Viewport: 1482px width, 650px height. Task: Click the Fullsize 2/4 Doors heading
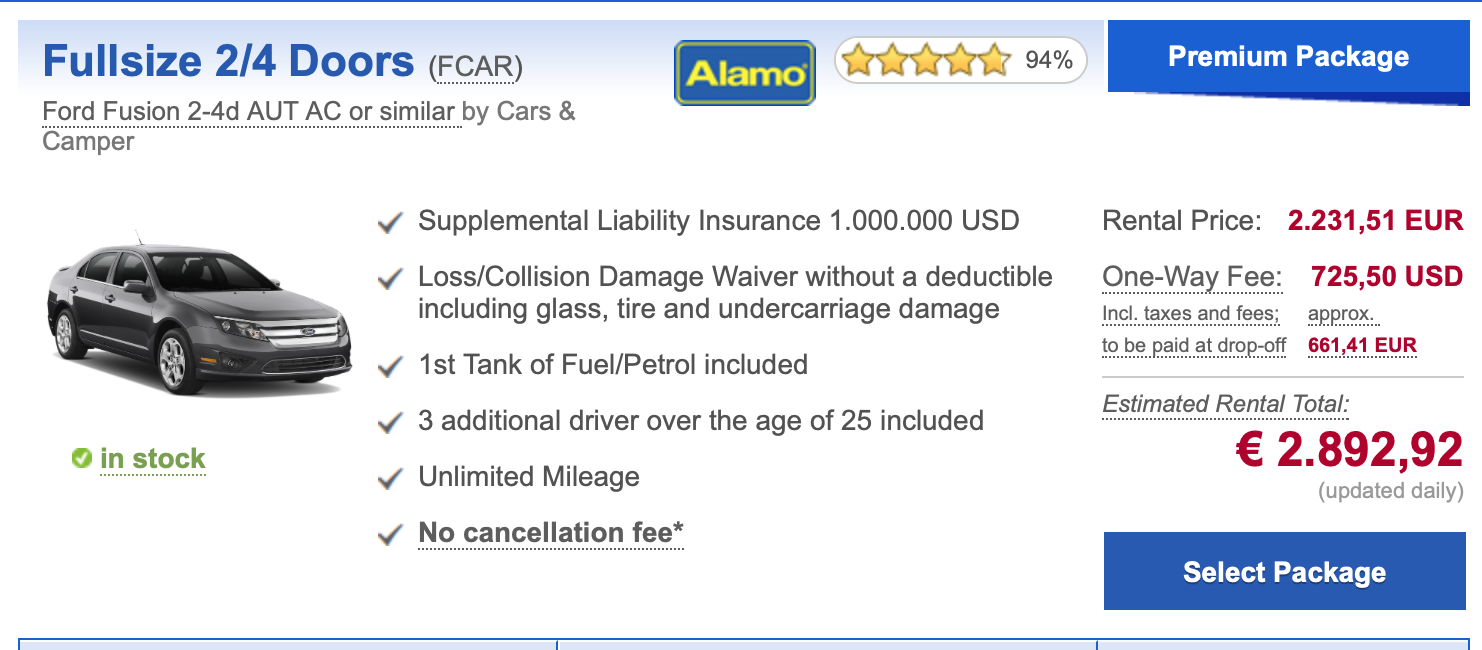coord(228,62)
